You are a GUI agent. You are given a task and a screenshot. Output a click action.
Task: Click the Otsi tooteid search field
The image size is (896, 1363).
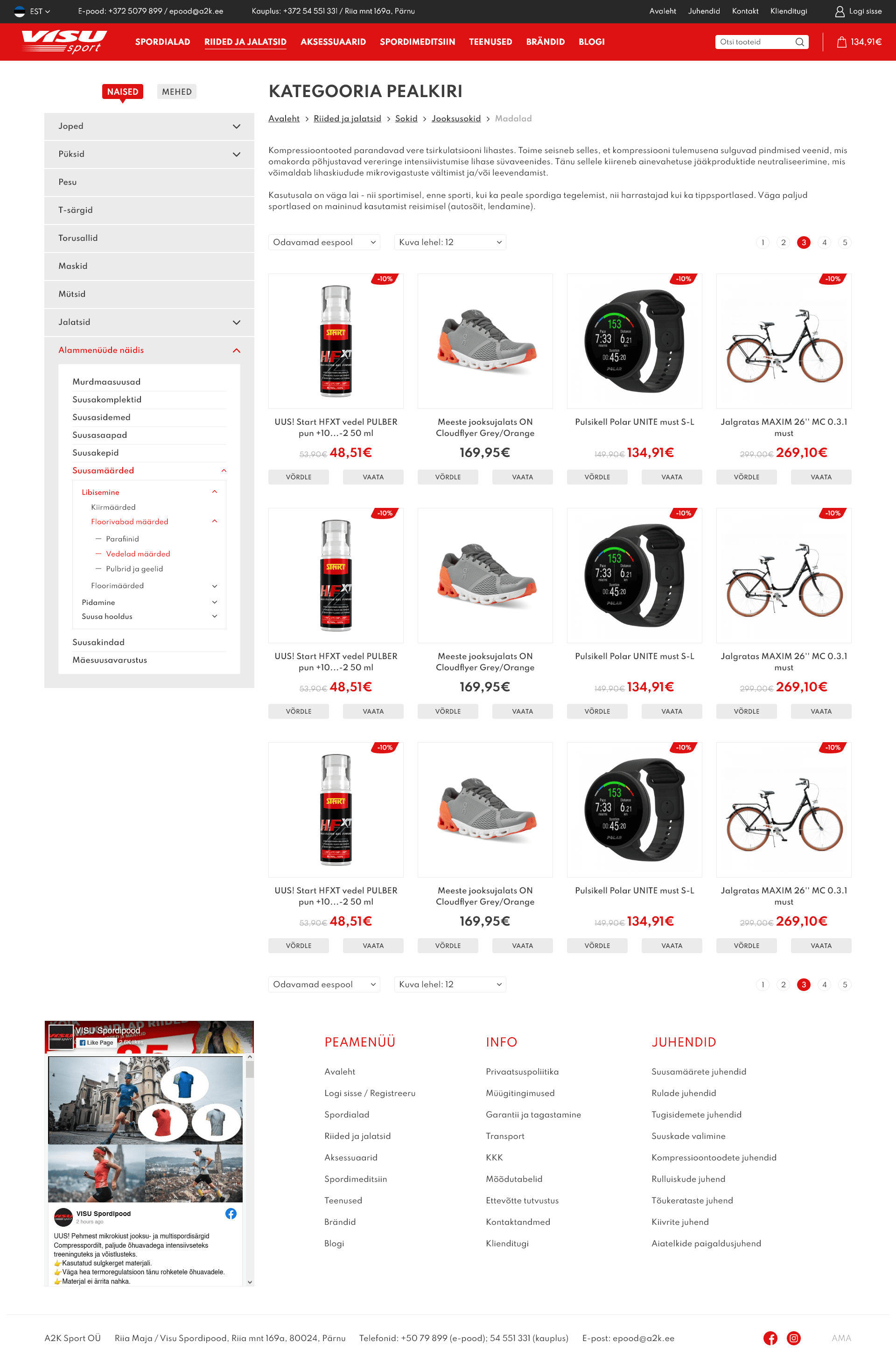pos(755,42)
